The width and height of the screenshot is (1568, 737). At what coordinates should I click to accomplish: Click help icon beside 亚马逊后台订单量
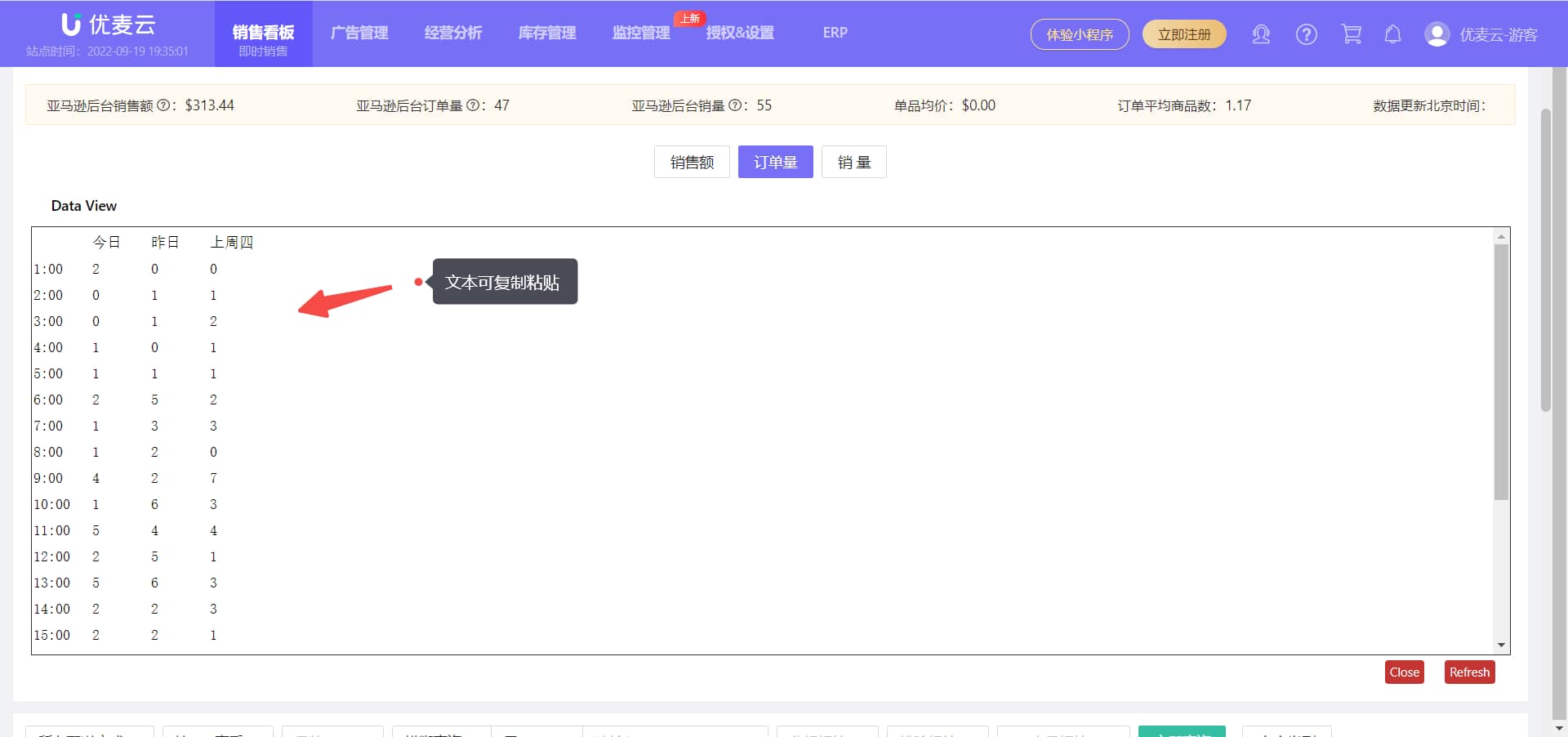point(472,105)
